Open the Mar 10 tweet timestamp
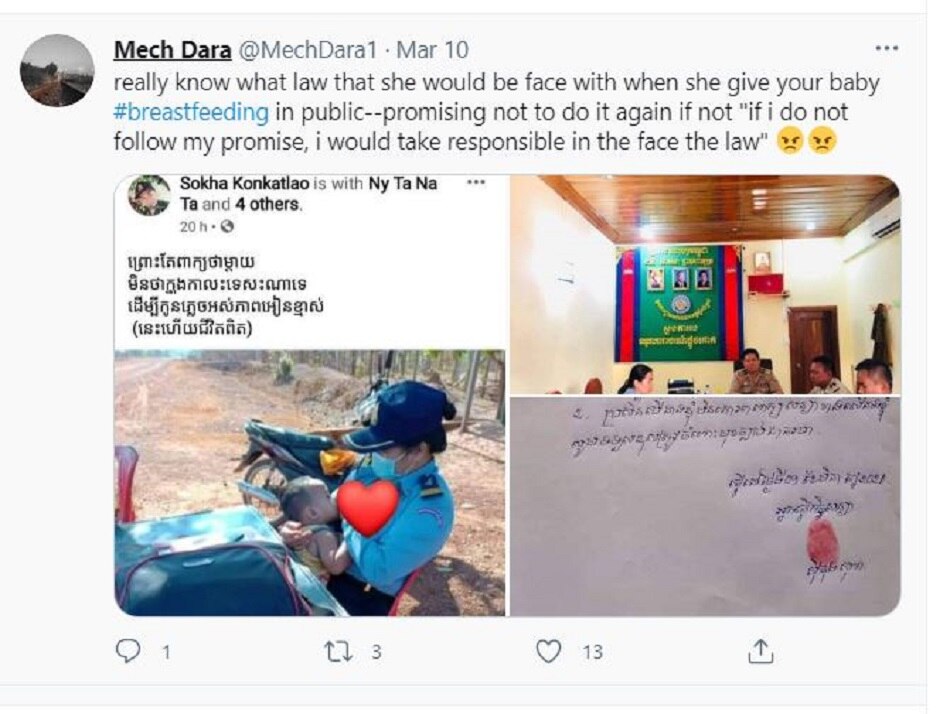This screenshot has width=950, height=714. [432, 50]
